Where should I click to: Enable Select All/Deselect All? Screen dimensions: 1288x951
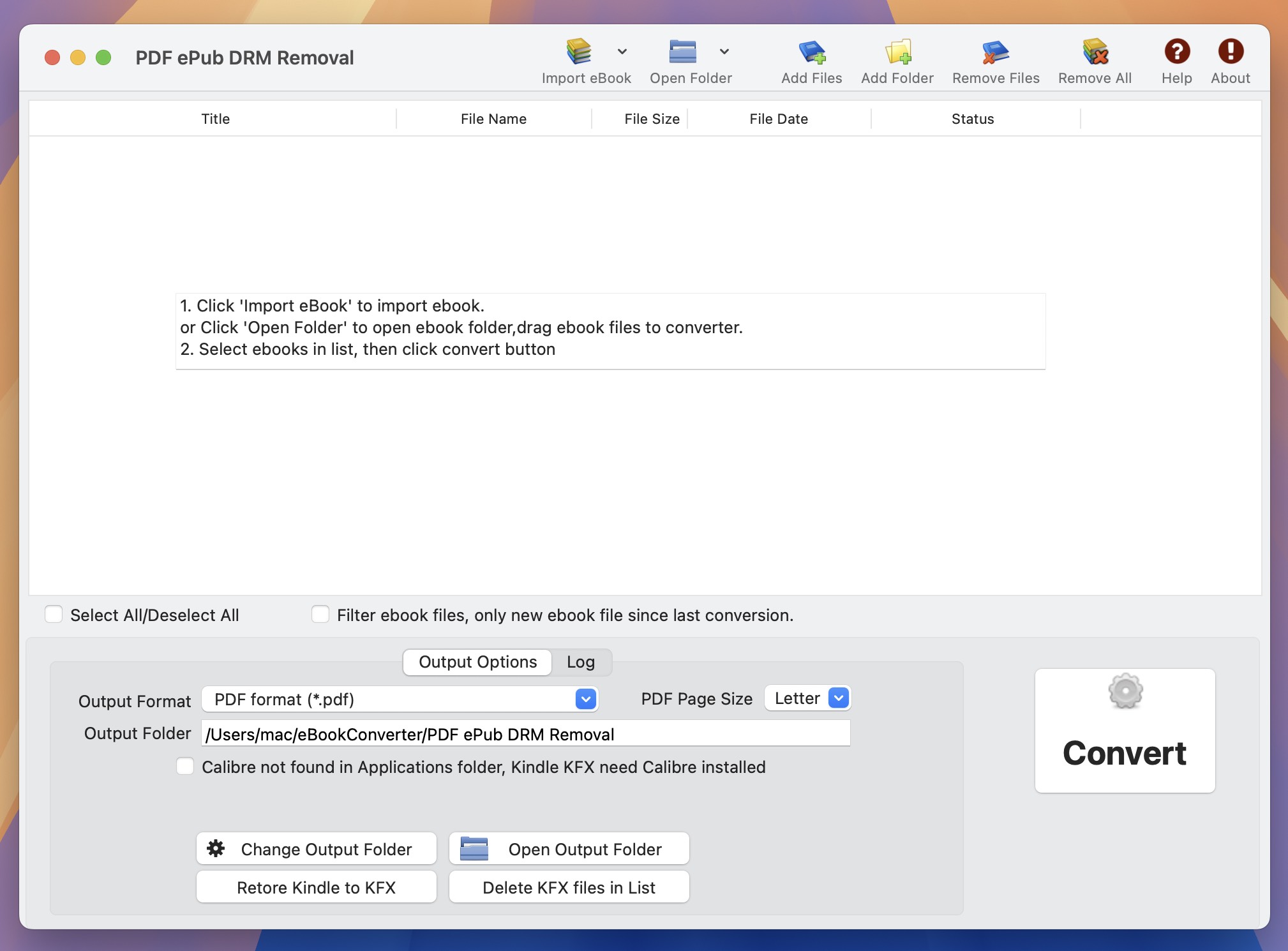tap(54, 614)
